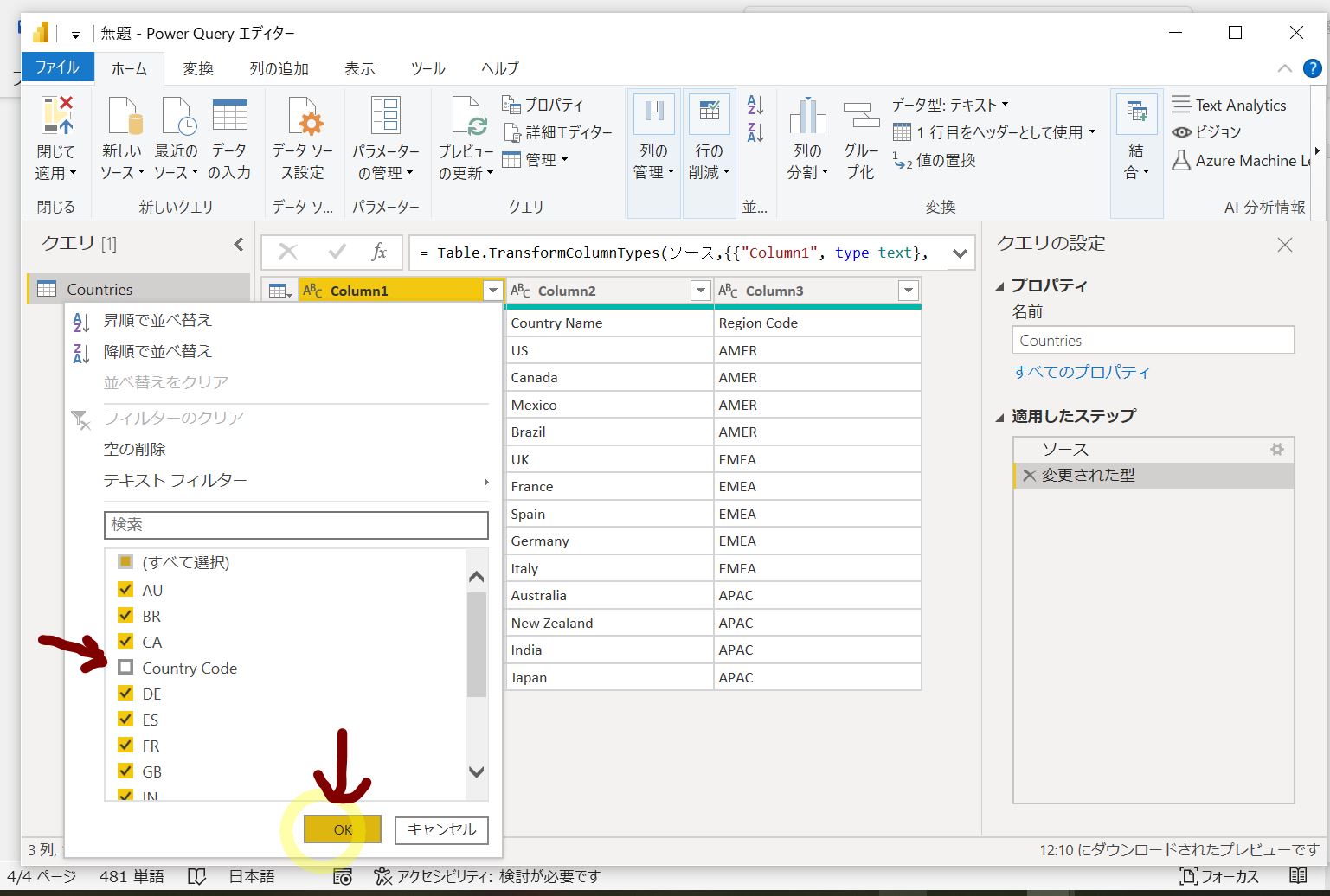Uncheck the AU filter value
Screen dimensions: 1330x896
click(125, 590)
